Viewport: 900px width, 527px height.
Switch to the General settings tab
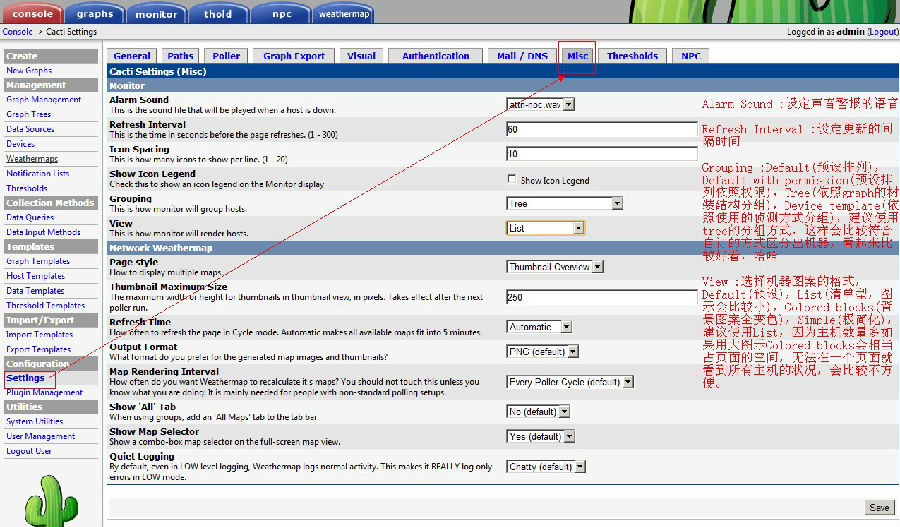[x=132, y=56]
